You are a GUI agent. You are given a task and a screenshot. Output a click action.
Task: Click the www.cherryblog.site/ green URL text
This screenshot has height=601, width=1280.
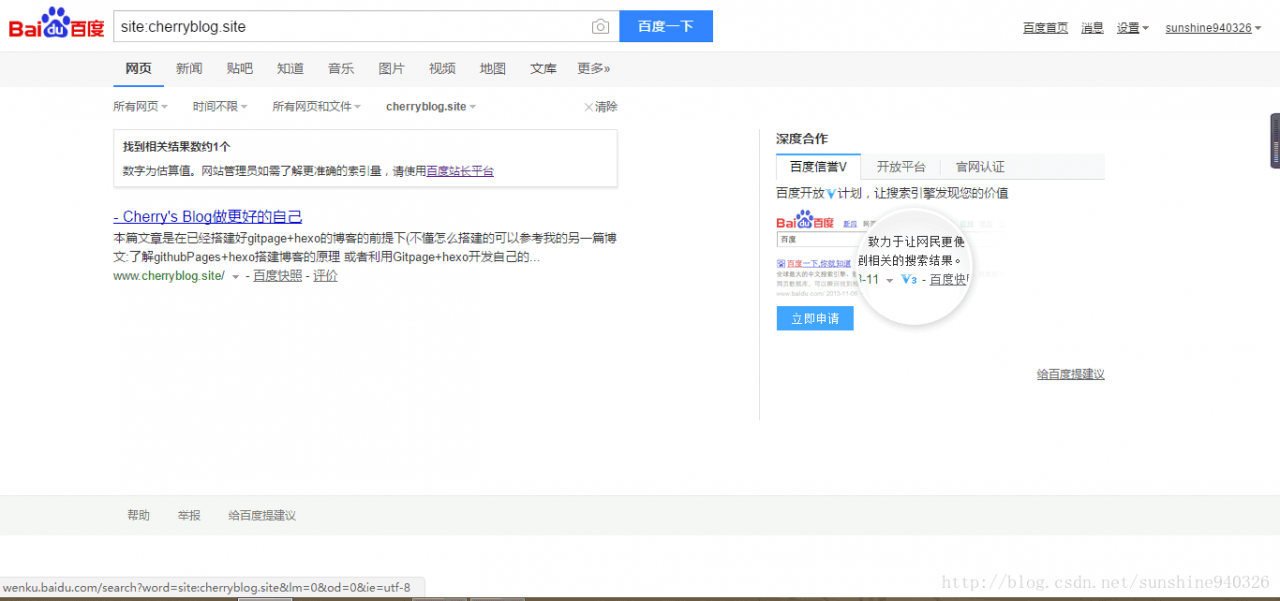coord(169,276)
